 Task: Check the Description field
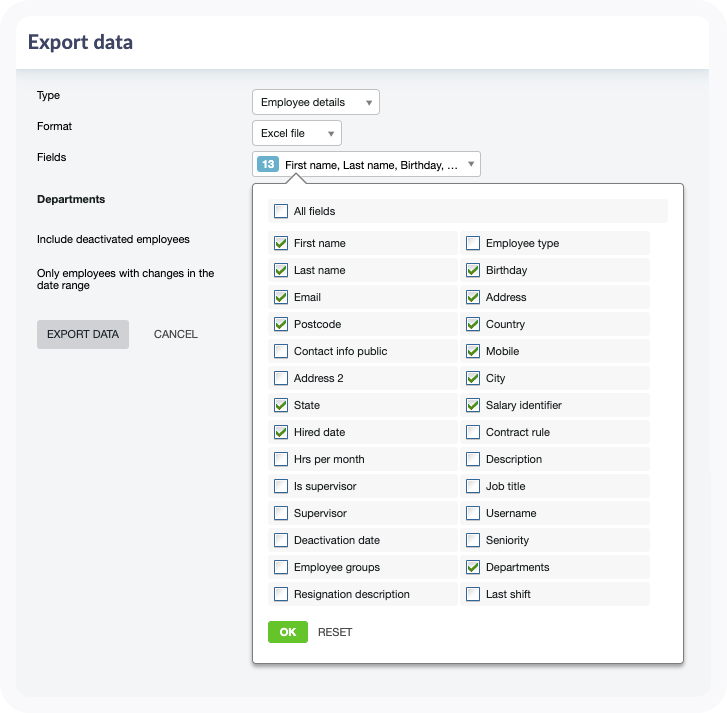coord(473,459)
